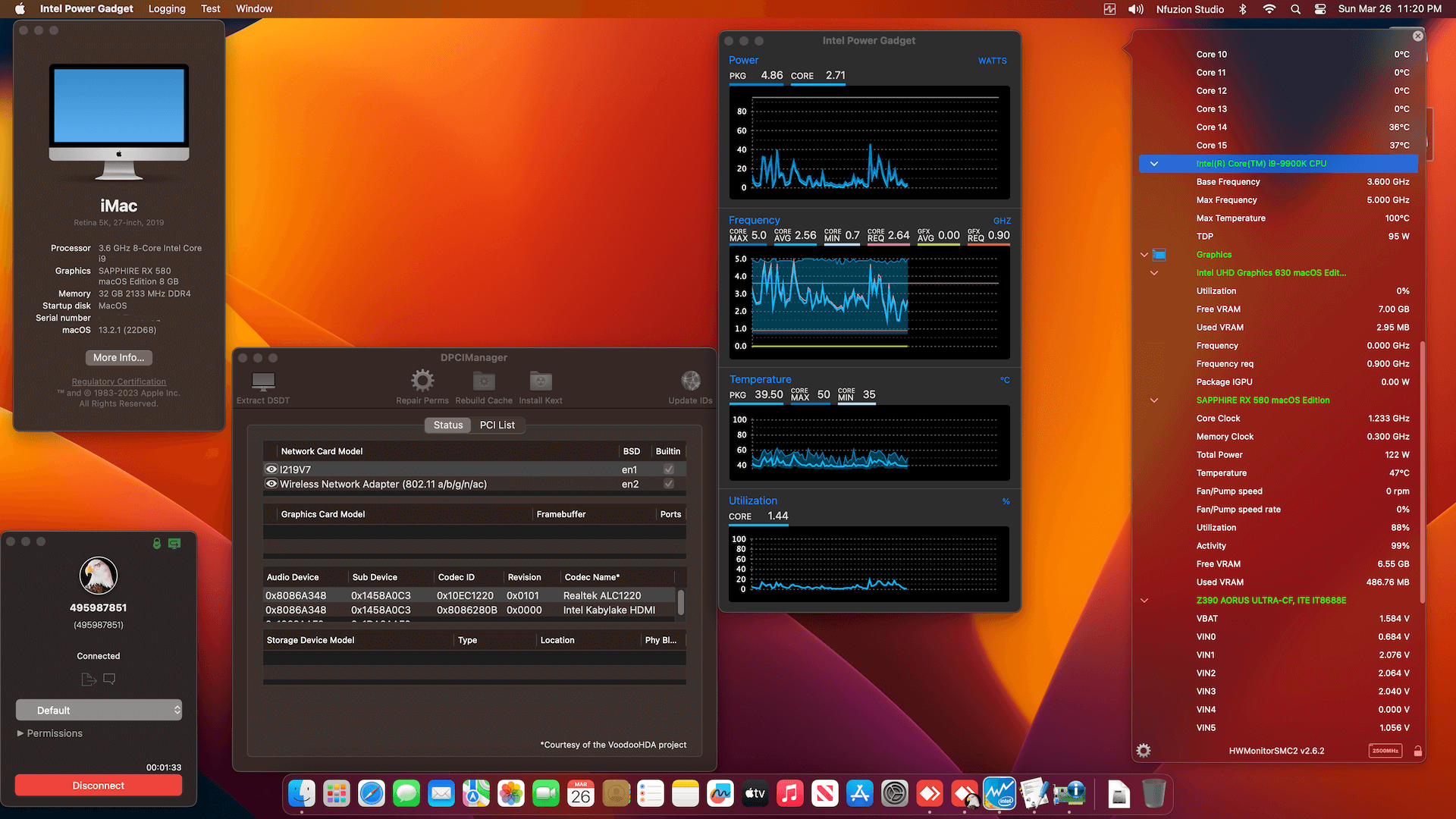Image resolution: width=1456 pixels, height=819 pixels.
Task: Click the lock toggle in HWMonitorSMC2 footer
Action: coord(1418,750)
